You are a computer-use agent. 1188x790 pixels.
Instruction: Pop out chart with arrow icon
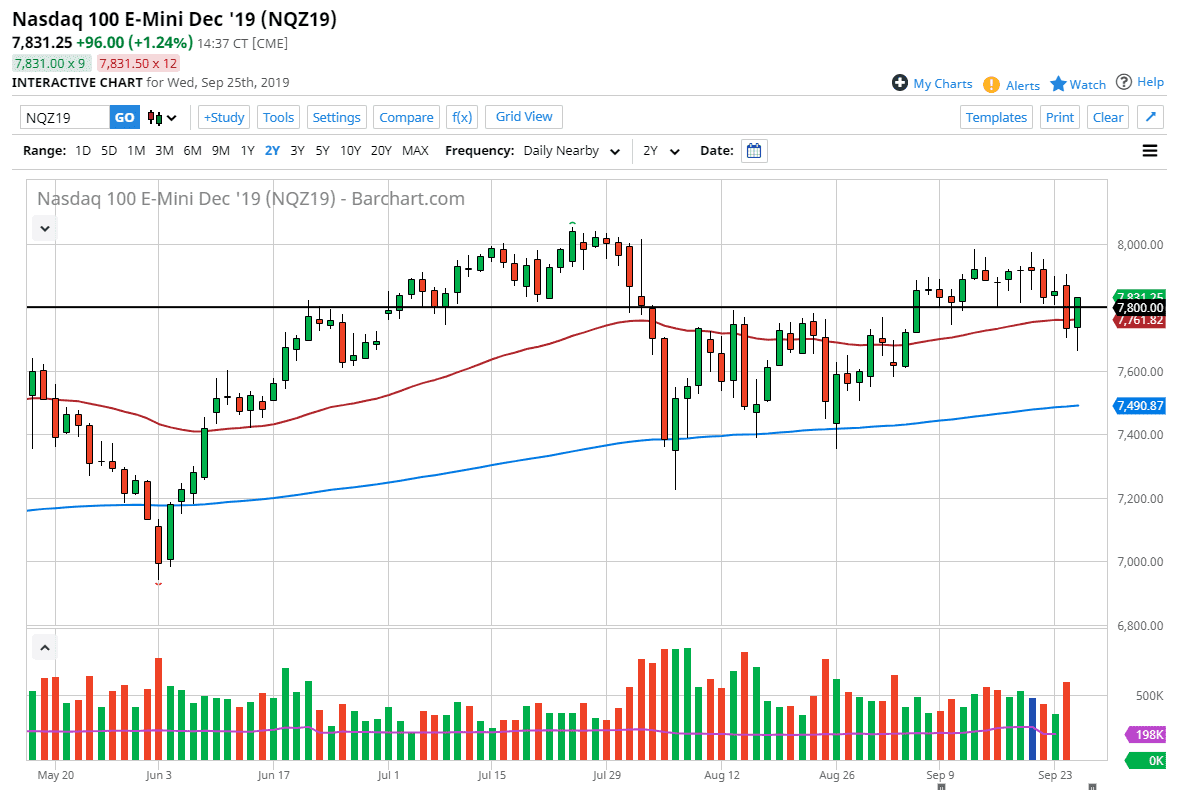1150,117
